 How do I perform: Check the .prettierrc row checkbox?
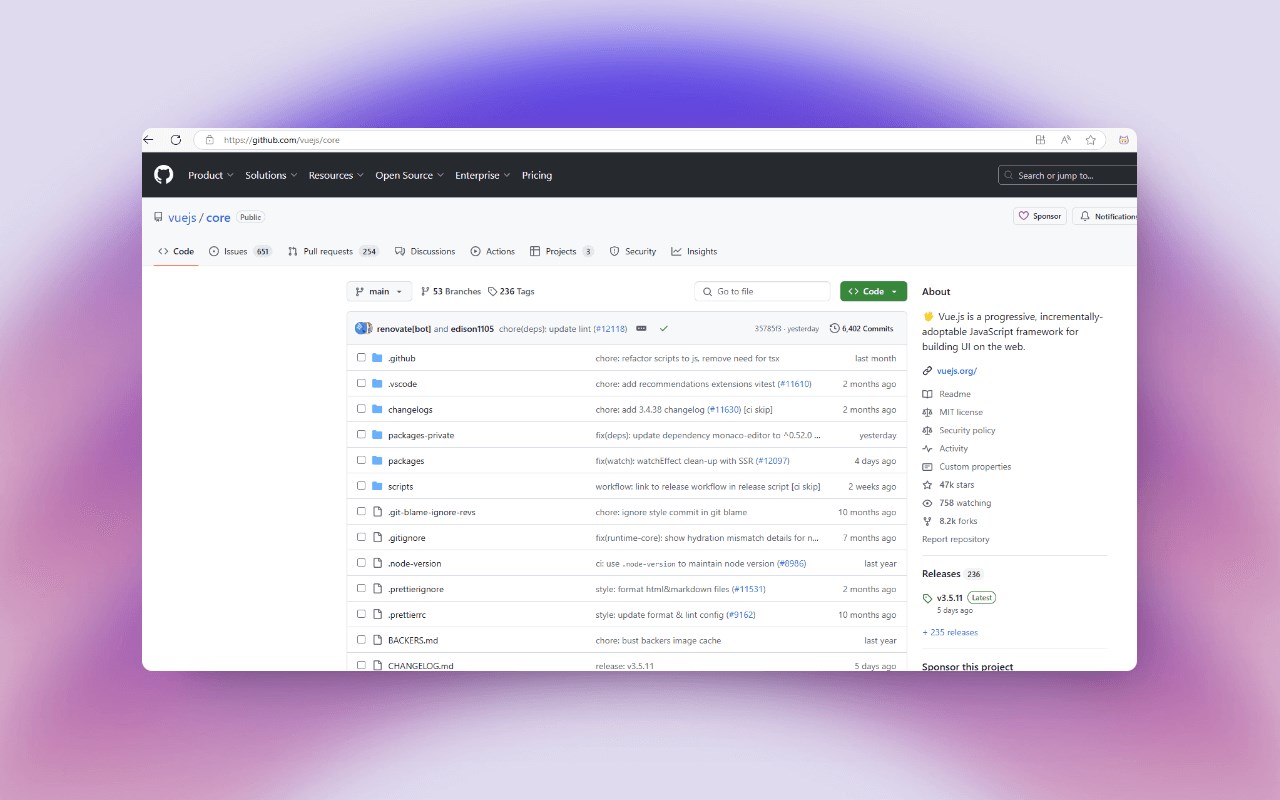(x=361, y=614)
